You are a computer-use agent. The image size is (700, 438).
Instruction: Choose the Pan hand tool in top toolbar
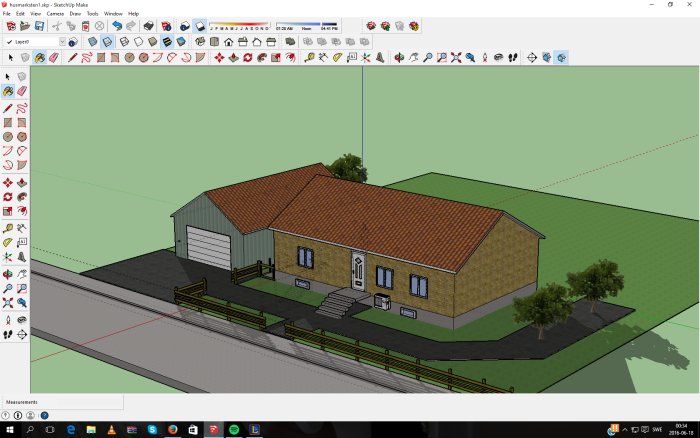point(413,58)
